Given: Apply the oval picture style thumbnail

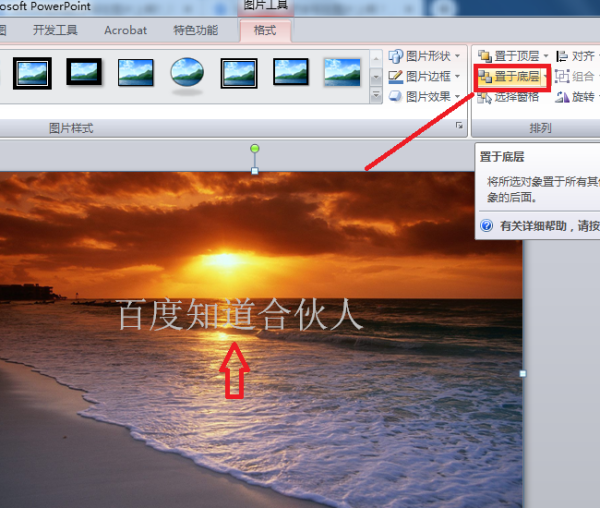Looking at the screenshot, I should [187, 73].
